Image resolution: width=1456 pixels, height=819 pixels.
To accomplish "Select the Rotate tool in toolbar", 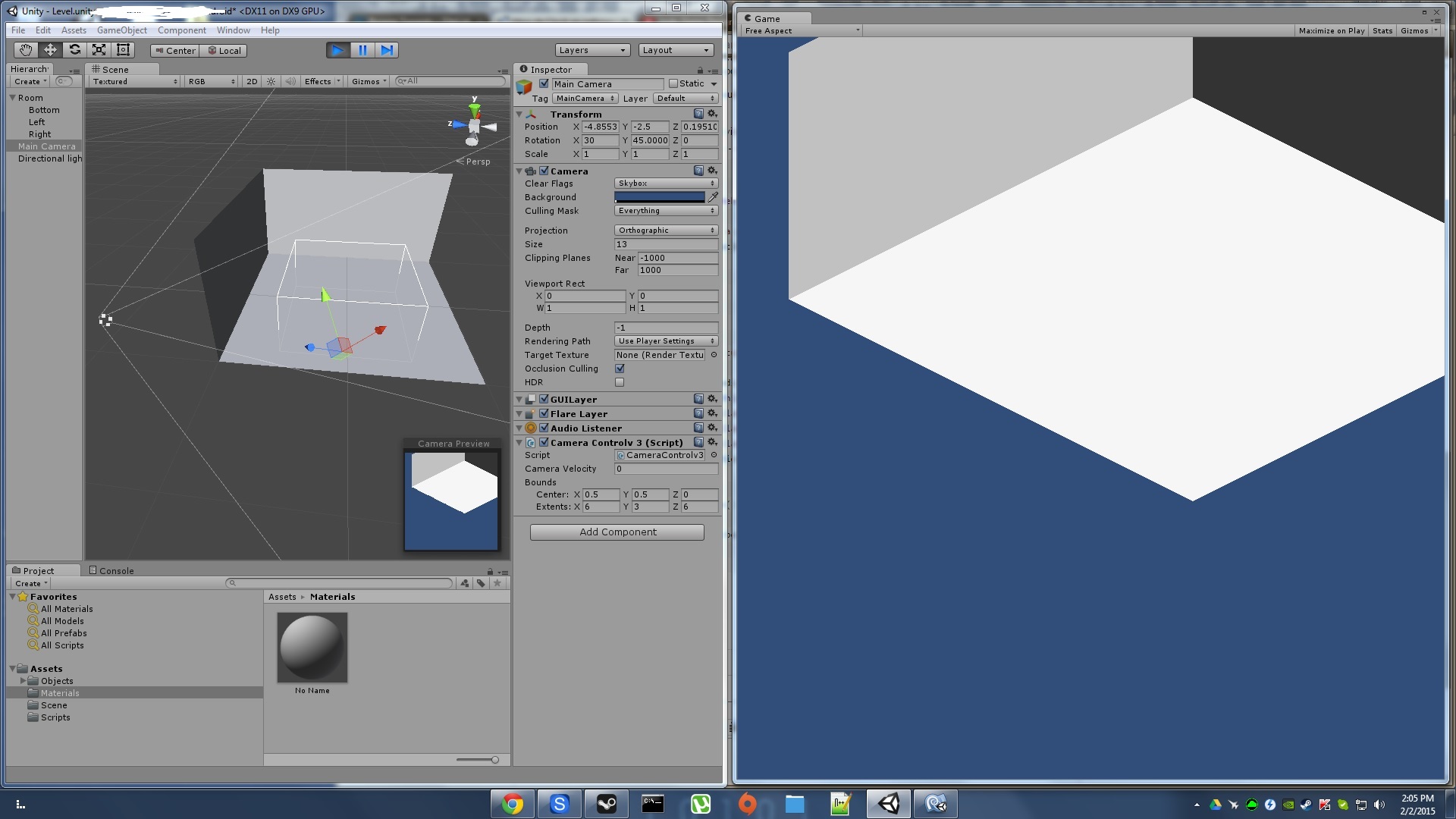I will click(74, 50).
